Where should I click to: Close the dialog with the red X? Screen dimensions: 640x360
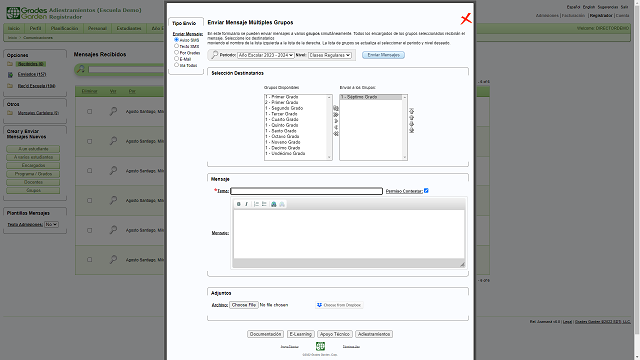click(x=466, y=18)
